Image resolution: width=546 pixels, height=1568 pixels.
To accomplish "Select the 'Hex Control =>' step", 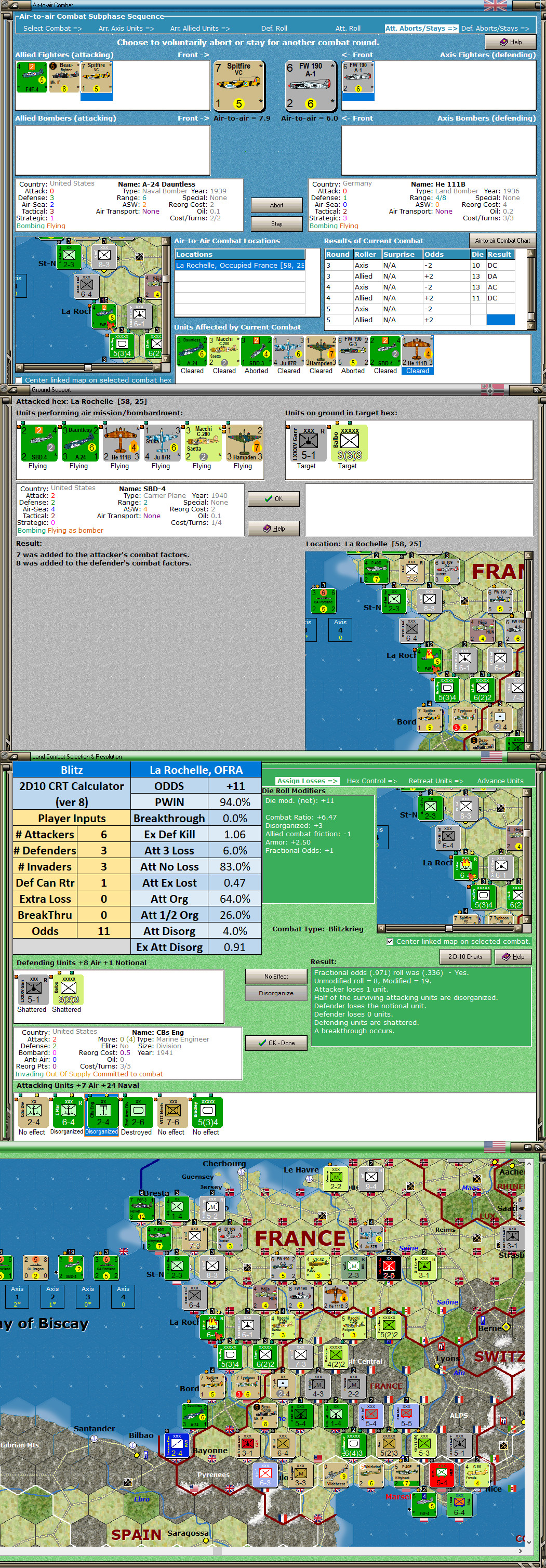I will tap(371, 780).
